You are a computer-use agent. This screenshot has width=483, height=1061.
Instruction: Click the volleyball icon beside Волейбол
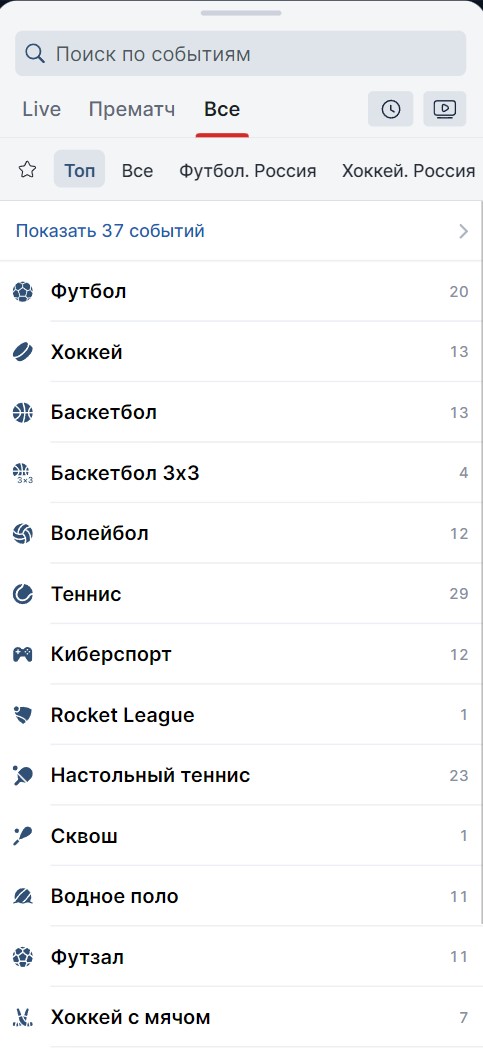point(22,533)
